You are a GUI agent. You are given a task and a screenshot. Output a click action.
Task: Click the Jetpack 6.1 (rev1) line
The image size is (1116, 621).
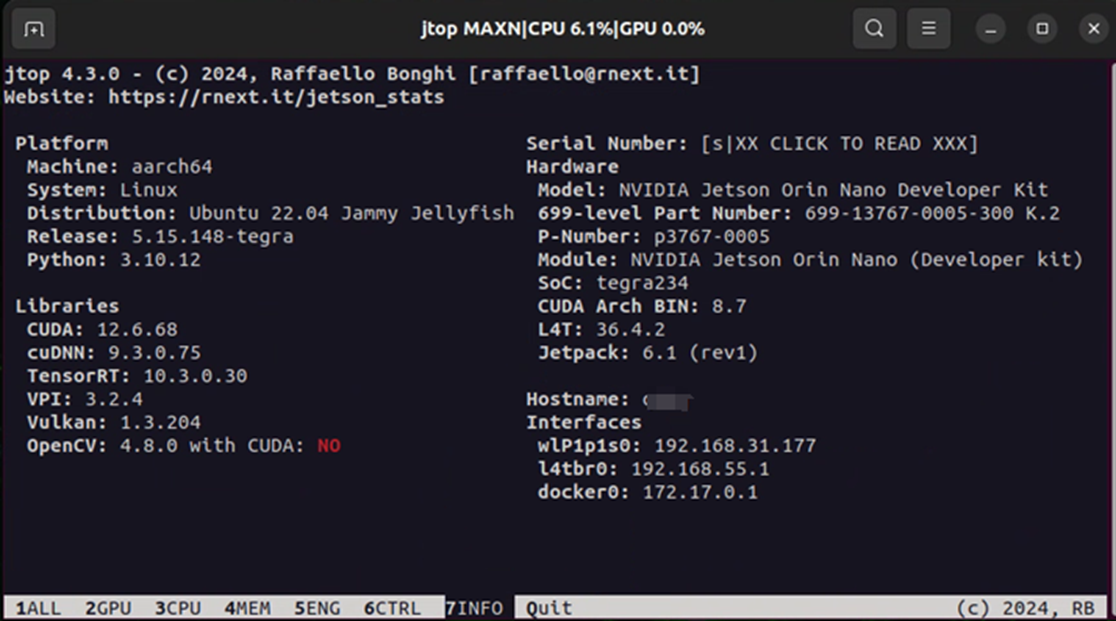648,354
